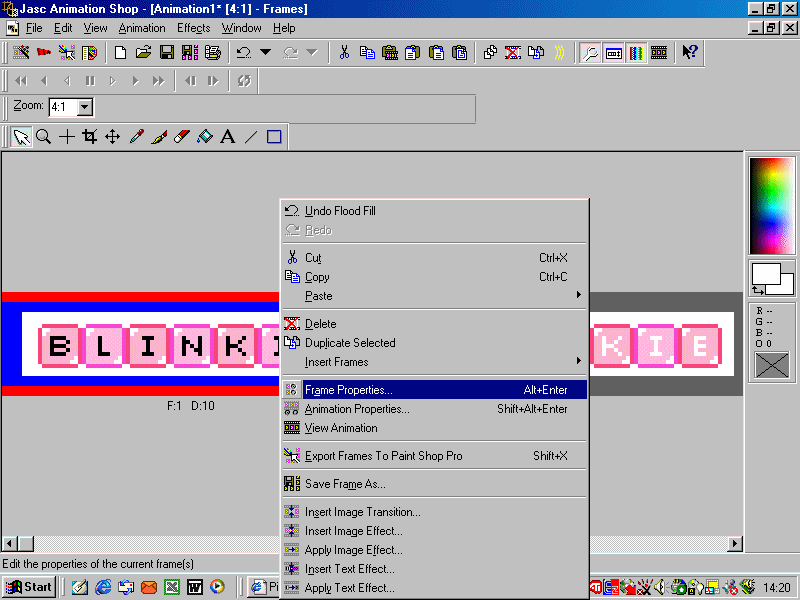
Task: Select the Flood Fill tool
Action: coord(205,137)
